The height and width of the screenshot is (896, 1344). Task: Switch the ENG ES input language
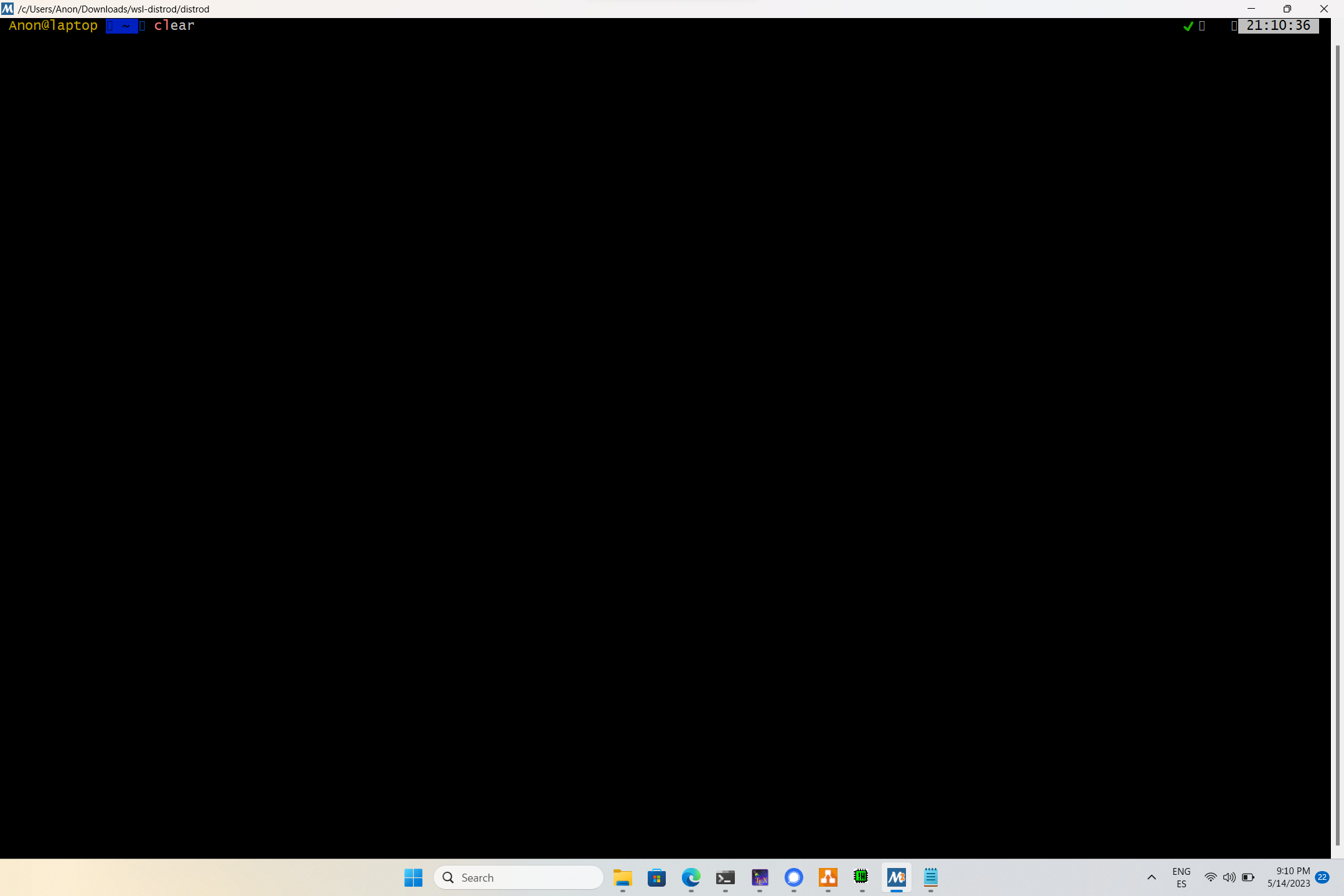point(1181,877)
